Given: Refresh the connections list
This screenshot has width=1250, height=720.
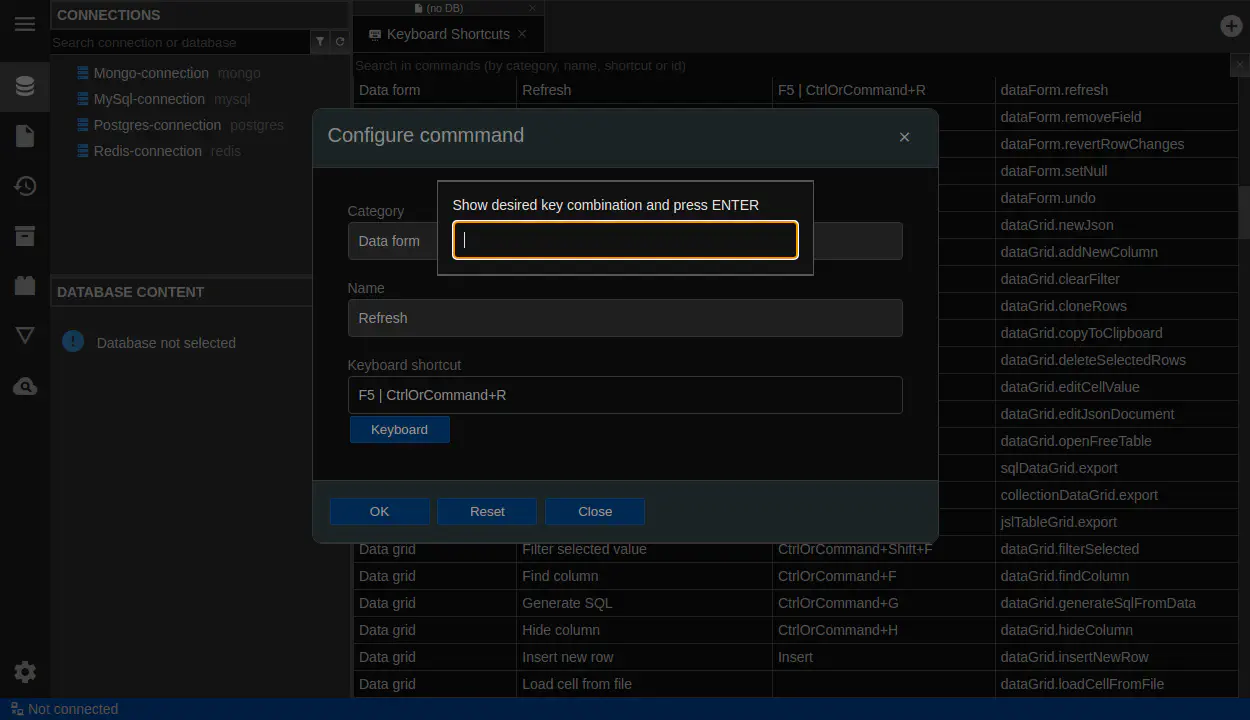Looking at the screenshot, I should [340, 42].
